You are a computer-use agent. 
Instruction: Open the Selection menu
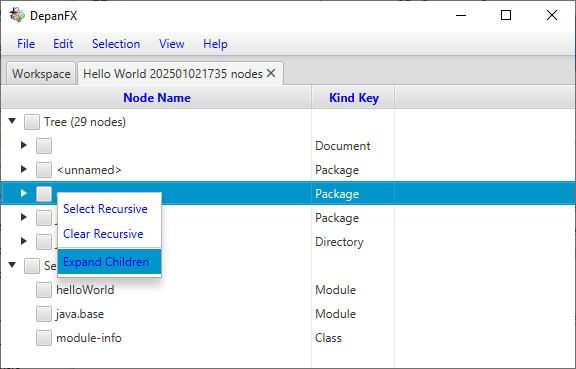(116, 44)
